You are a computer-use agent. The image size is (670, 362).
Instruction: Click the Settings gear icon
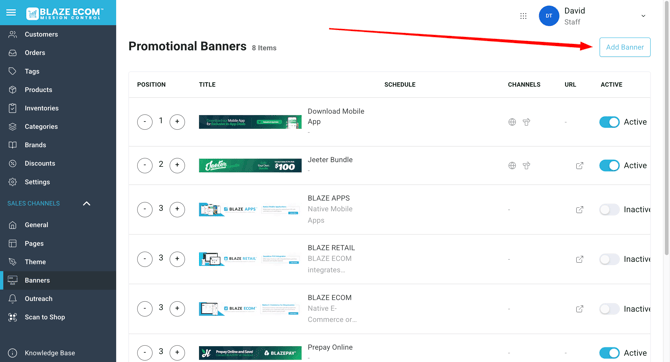[13, 182]
